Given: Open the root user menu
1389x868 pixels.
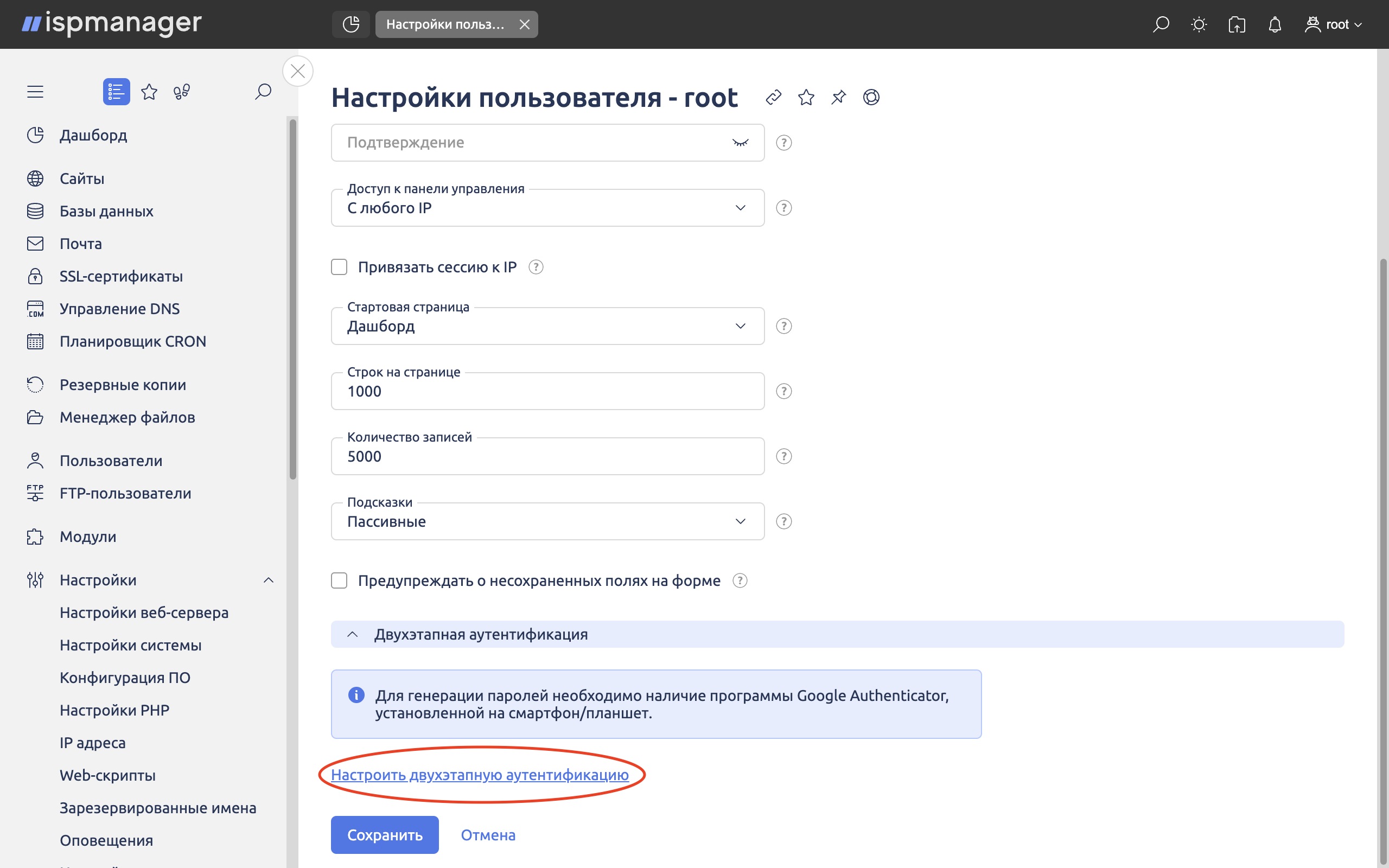Looking at the screenshot, I should (x=1333, y=24).
